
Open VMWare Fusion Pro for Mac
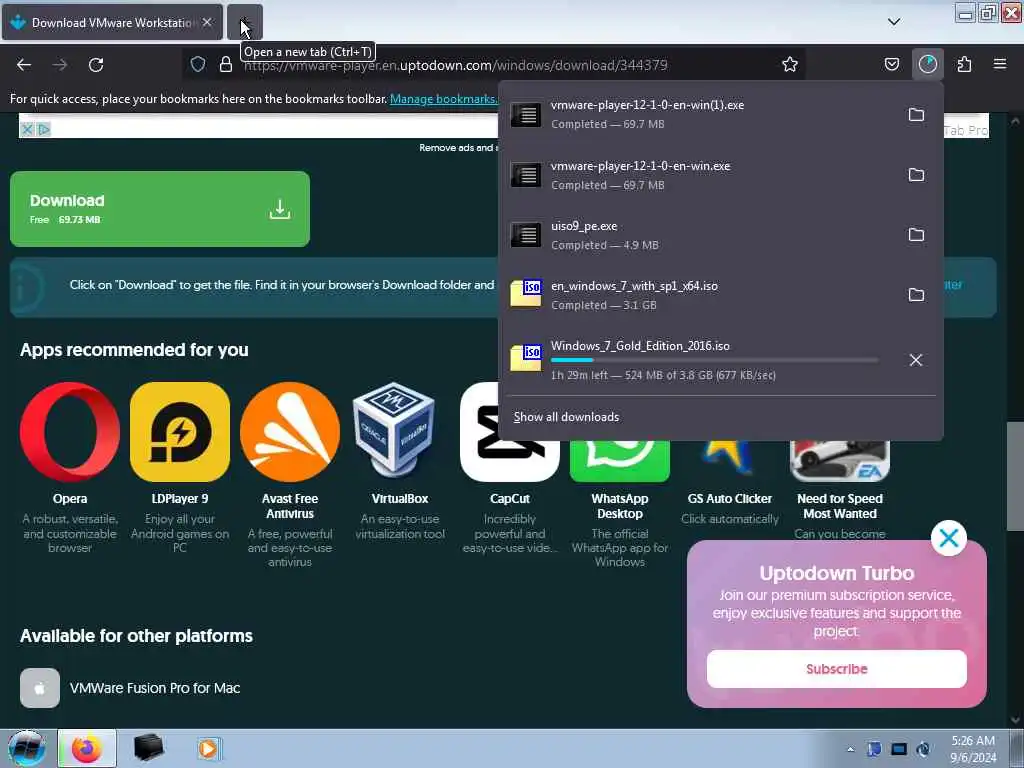point(155,688)
